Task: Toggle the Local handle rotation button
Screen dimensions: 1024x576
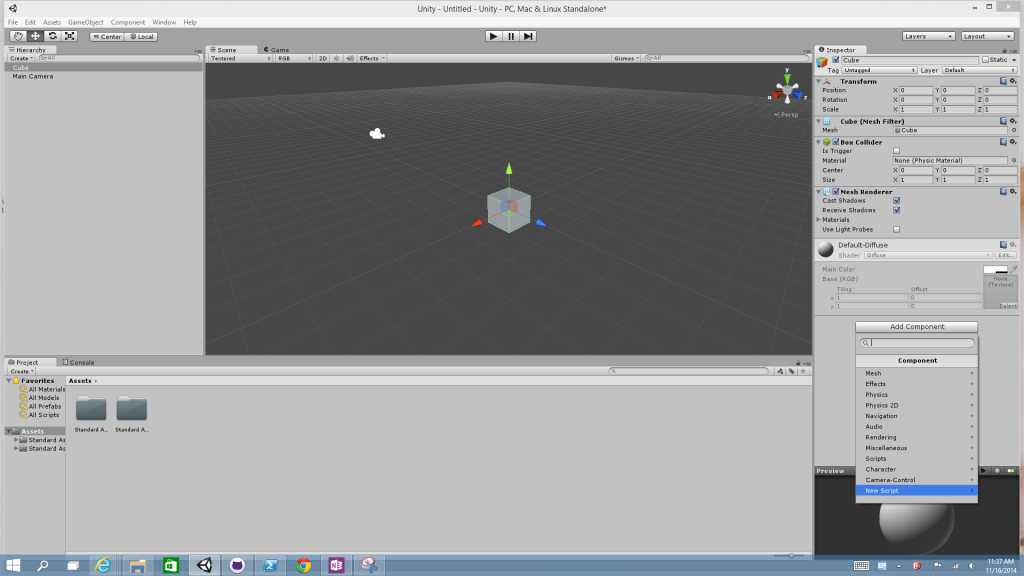Action: coord(141,37)
